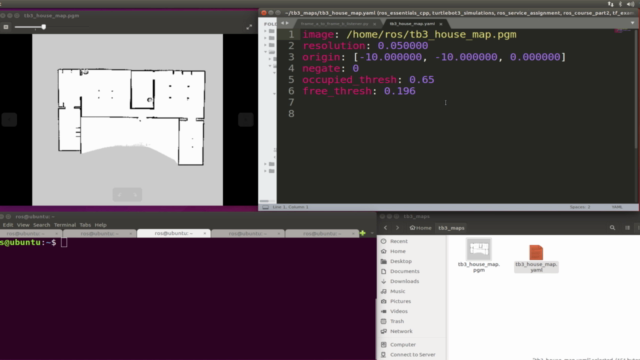640x360 pixels.
Task: Click Line 1, Column 1 in status bar
Action: (x=290, y=207)
